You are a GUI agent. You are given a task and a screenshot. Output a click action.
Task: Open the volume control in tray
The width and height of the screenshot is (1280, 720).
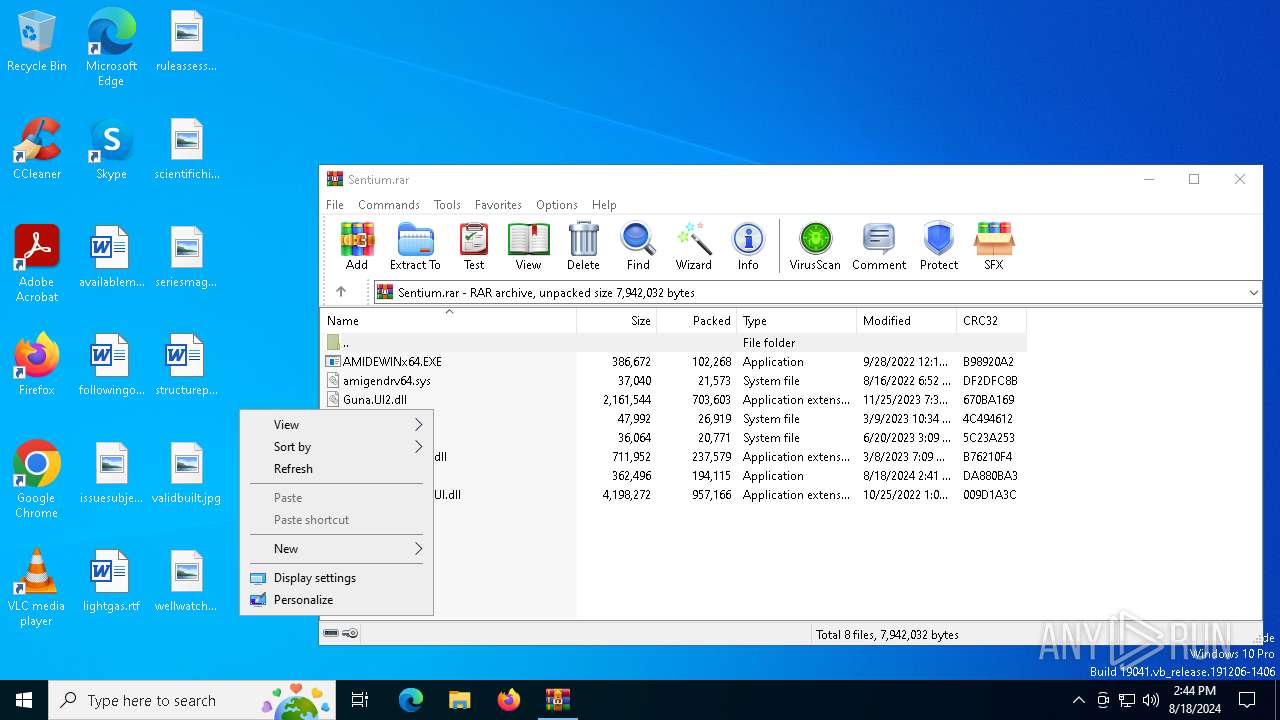(x=1151, y=700)
